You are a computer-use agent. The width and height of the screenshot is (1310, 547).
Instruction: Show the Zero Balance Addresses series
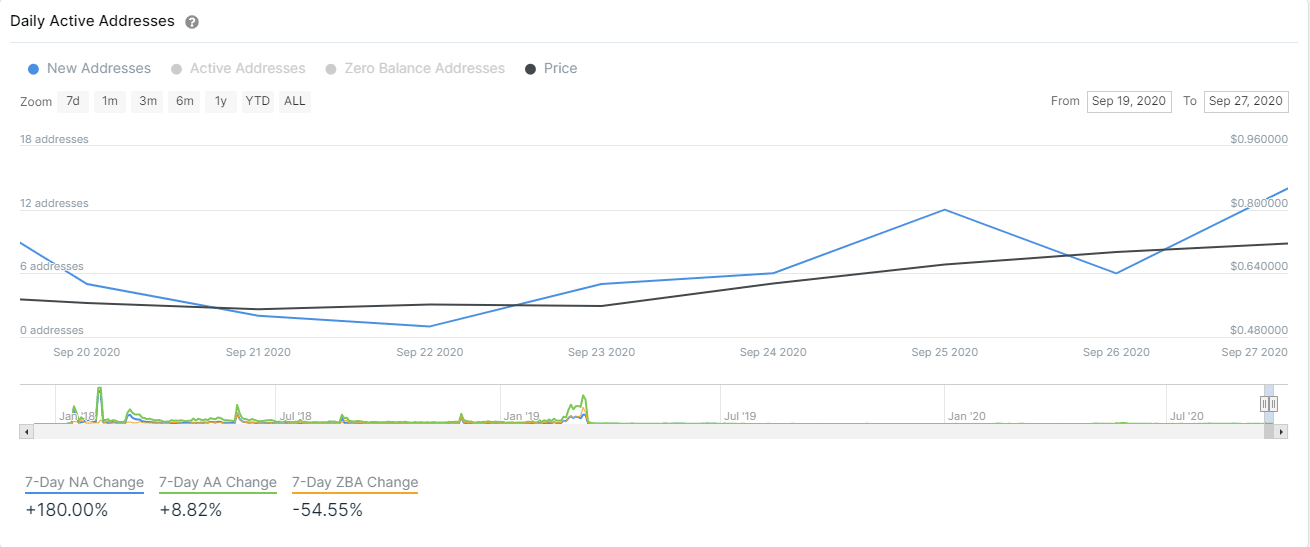[x=415, y=69]
